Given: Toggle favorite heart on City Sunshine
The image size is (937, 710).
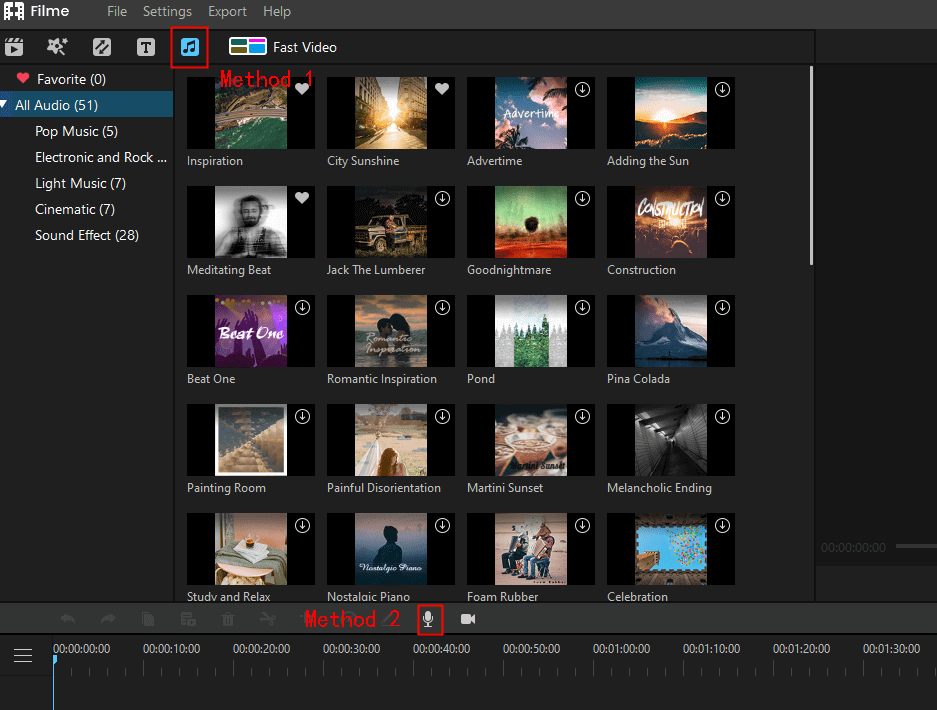Looking at the screenshot, I should pyautogui.click(x=442, y=89).
